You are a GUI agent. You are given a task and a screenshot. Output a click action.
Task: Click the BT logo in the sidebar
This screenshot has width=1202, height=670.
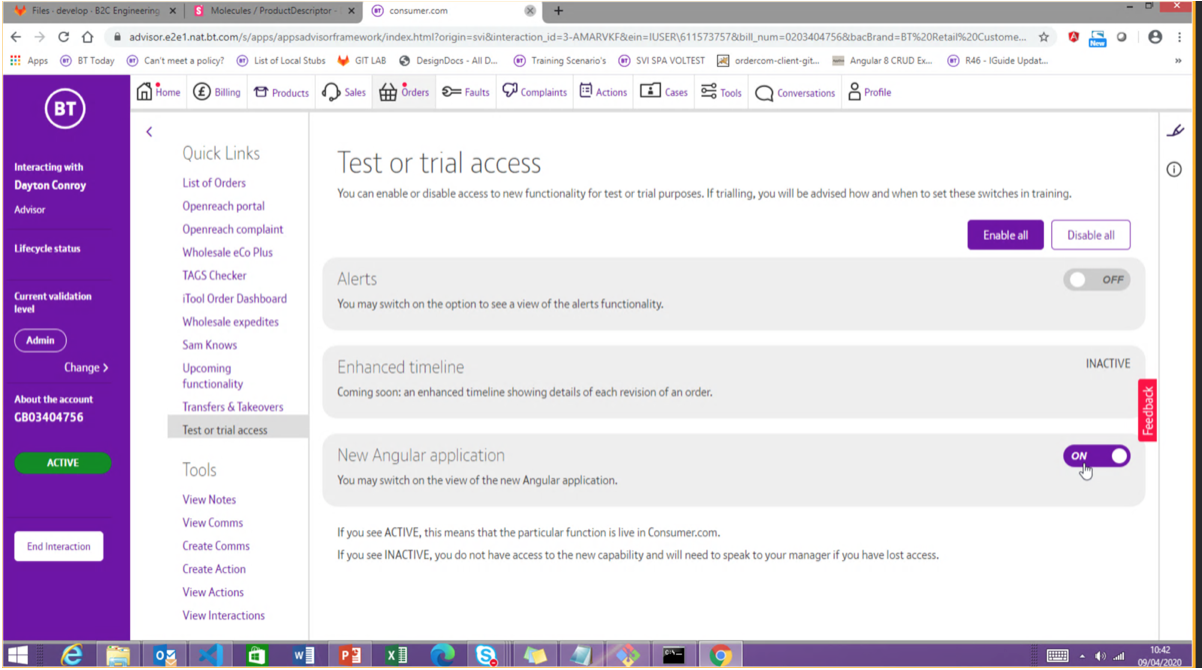(x=65, y=109)
